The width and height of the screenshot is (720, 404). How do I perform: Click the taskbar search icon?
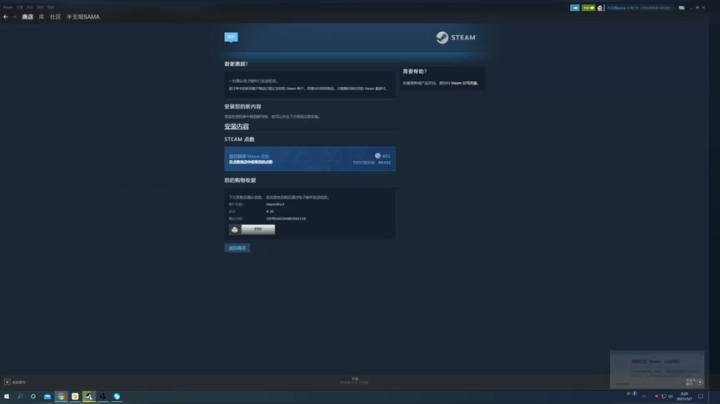point(20,396)
